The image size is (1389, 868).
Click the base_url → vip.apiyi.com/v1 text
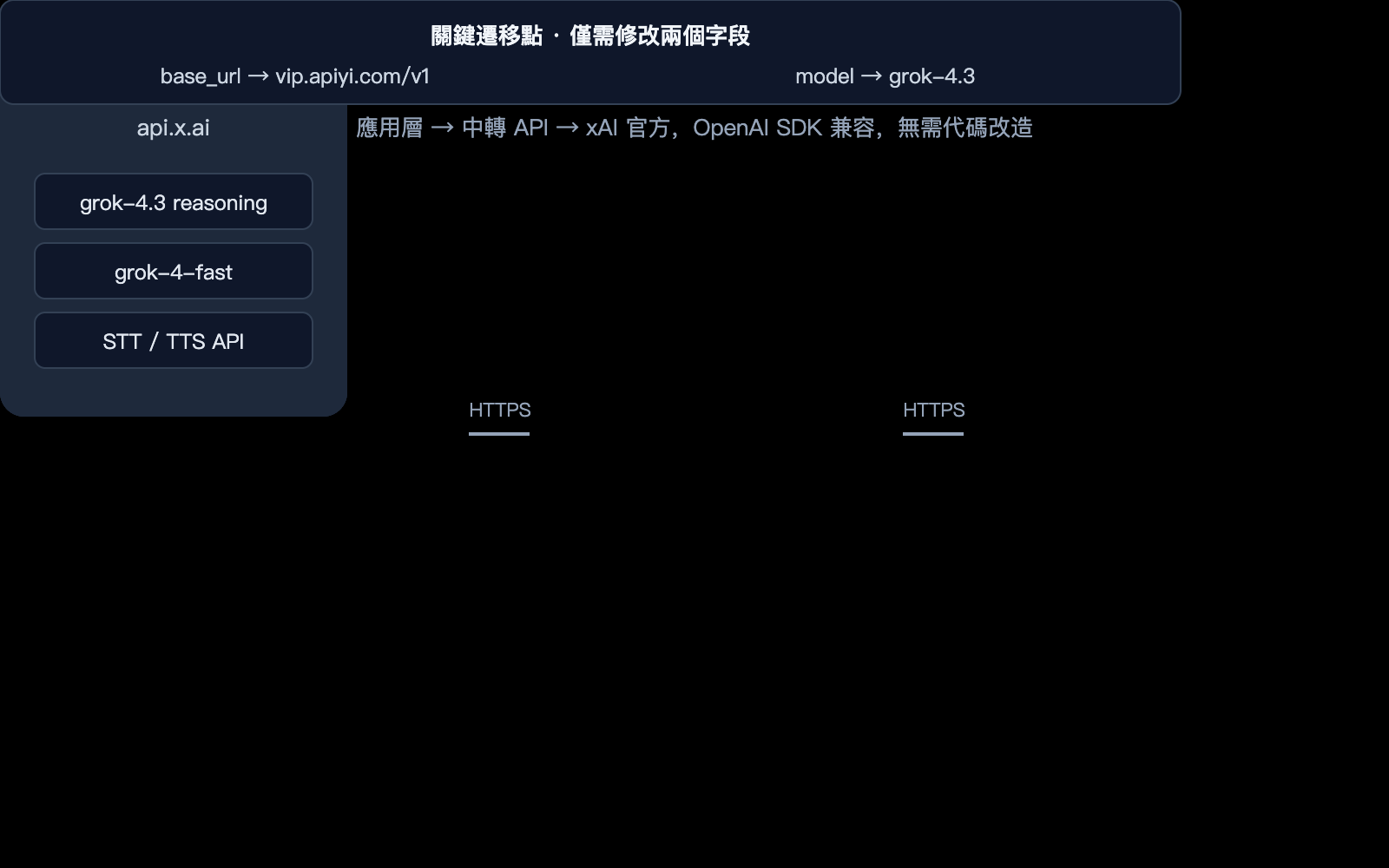pos(295,76)
